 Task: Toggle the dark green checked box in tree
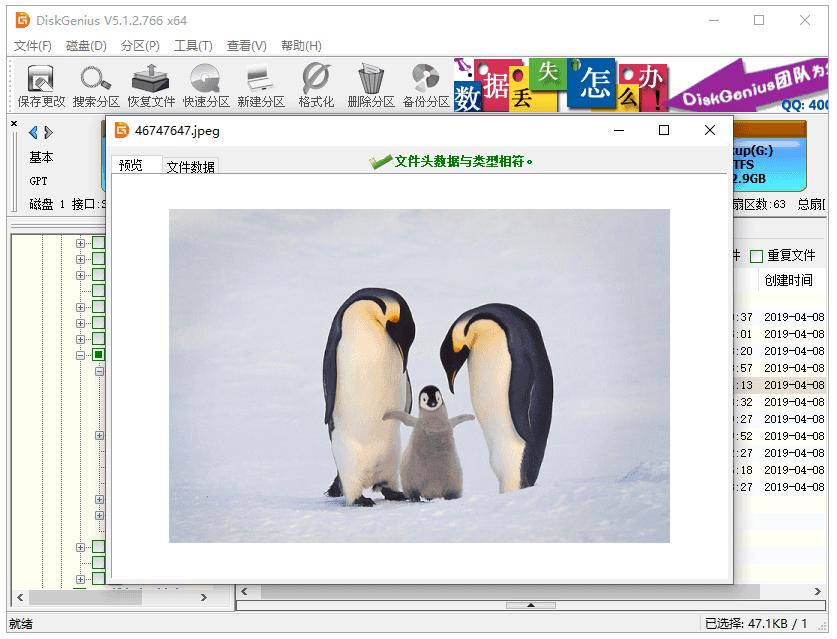(x=99, y=355)
